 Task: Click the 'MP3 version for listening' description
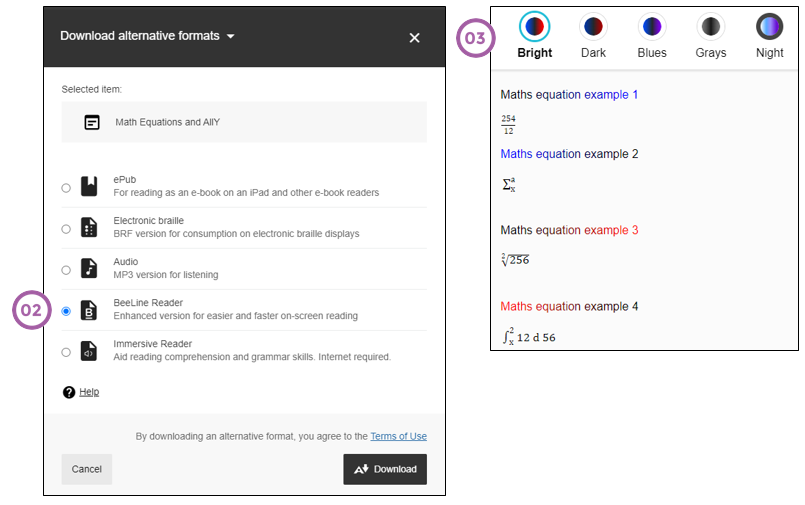166,275
